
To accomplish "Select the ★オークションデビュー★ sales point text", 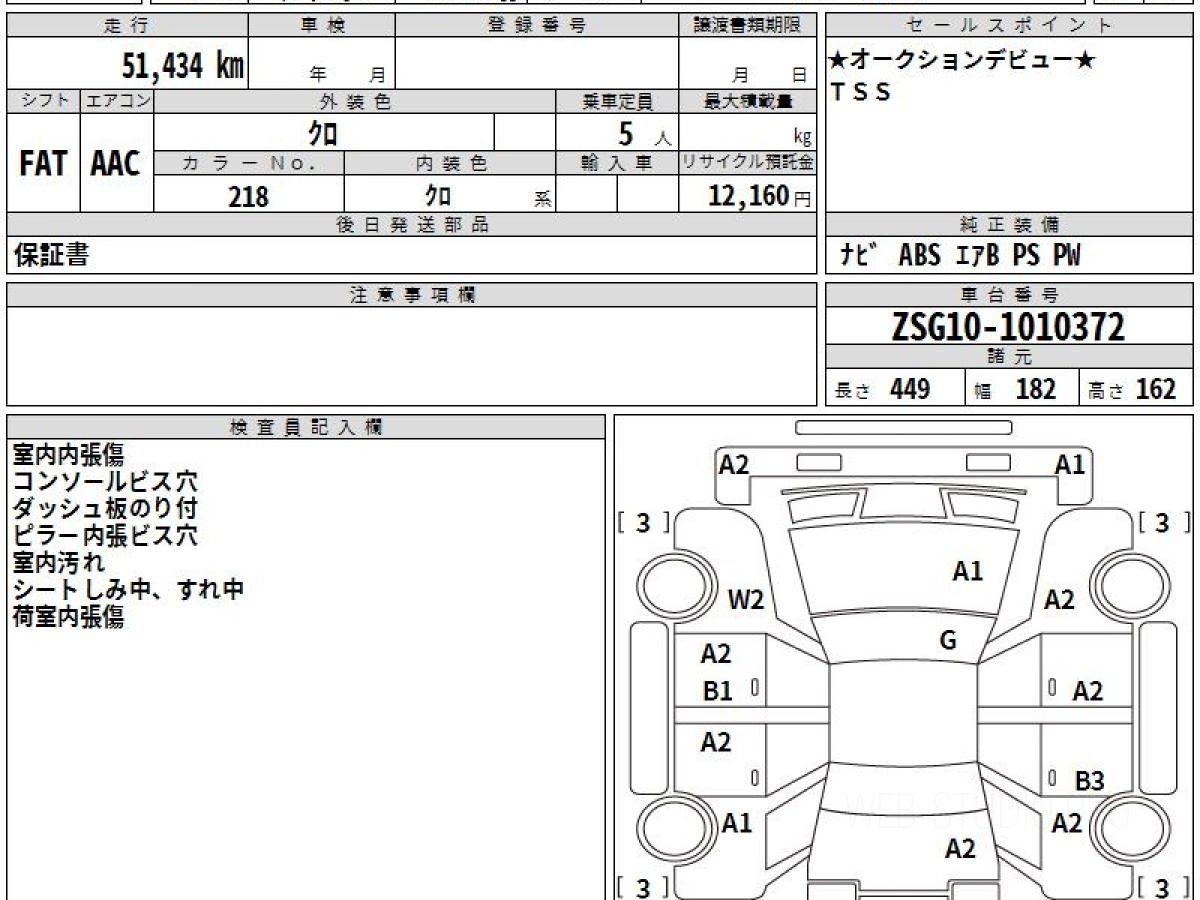I will tap(962, 61).
